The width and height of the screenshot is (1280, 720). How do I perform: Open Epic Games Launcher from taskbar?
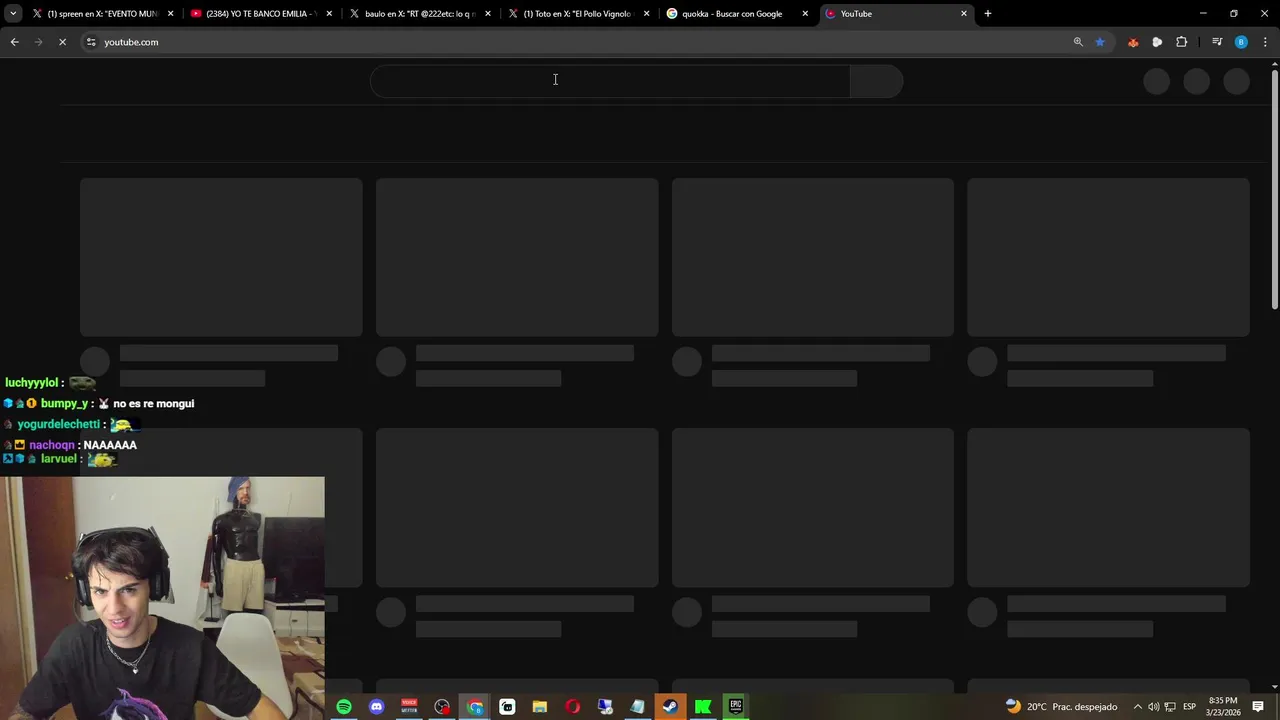736,707
